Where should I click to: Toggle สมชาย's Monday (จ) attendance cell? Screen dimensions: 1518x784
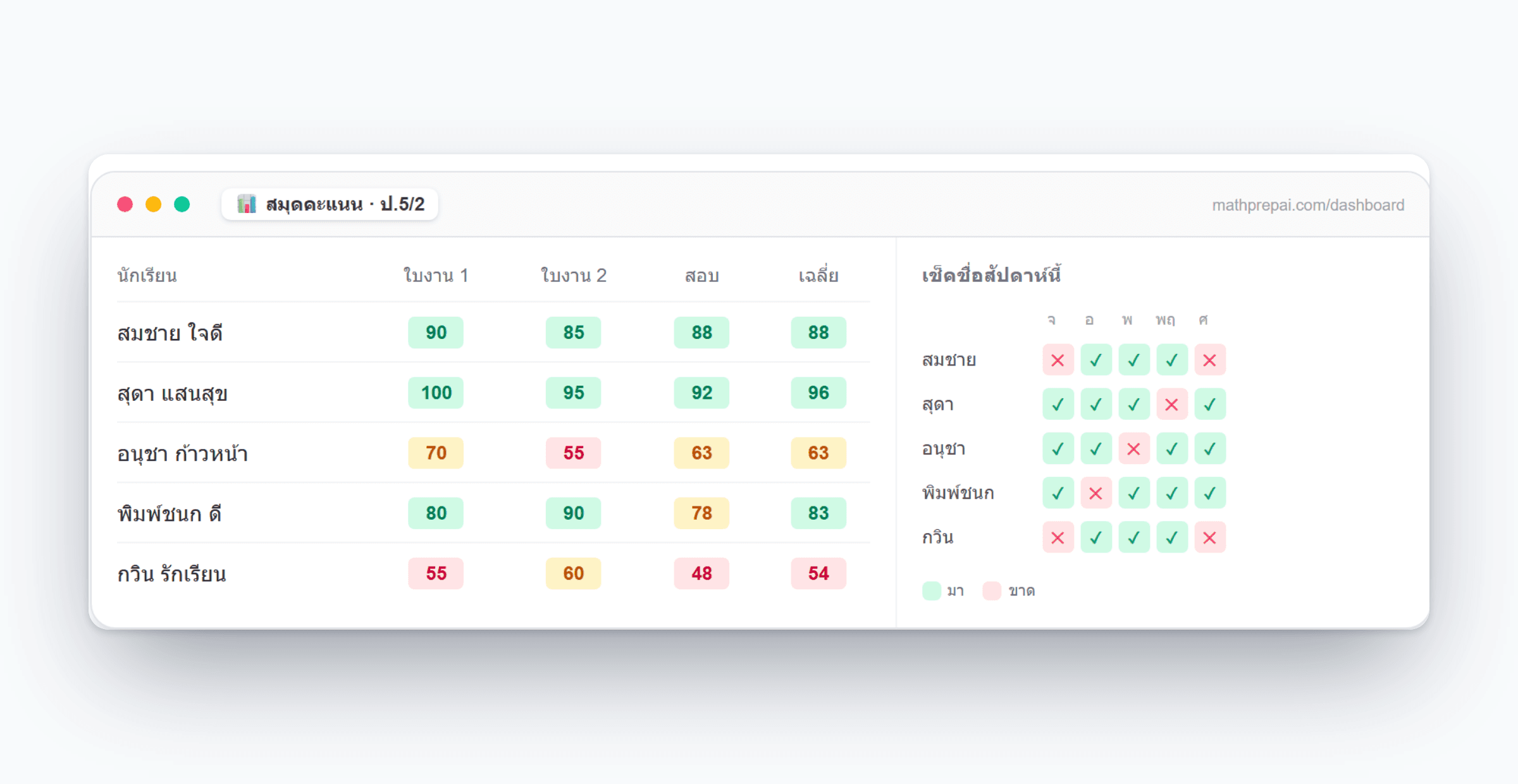click(x=1058, y=360)
